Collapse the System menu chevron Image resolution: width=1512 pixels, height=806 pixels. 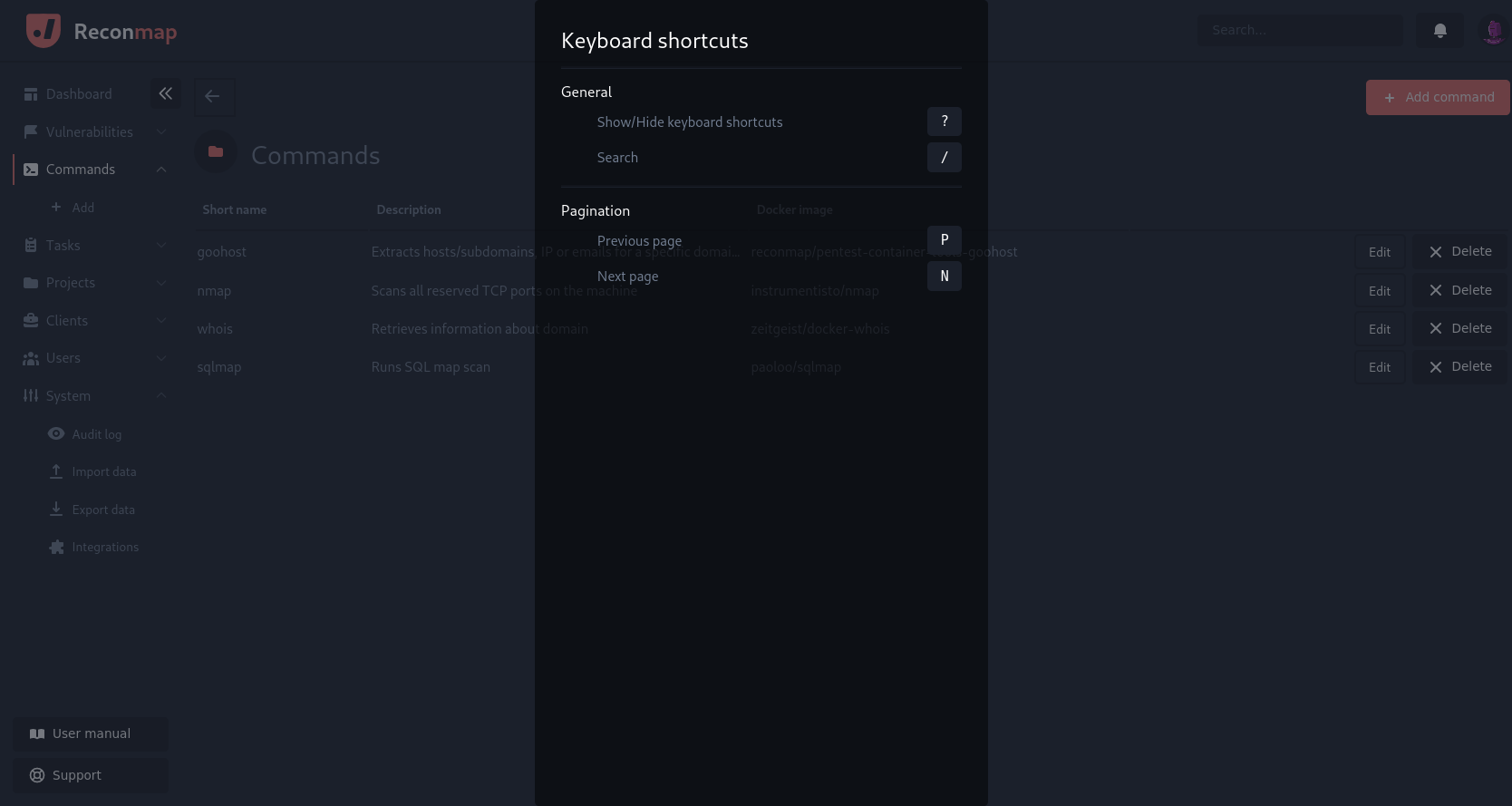pyautogui.click(x=161, y=395)
